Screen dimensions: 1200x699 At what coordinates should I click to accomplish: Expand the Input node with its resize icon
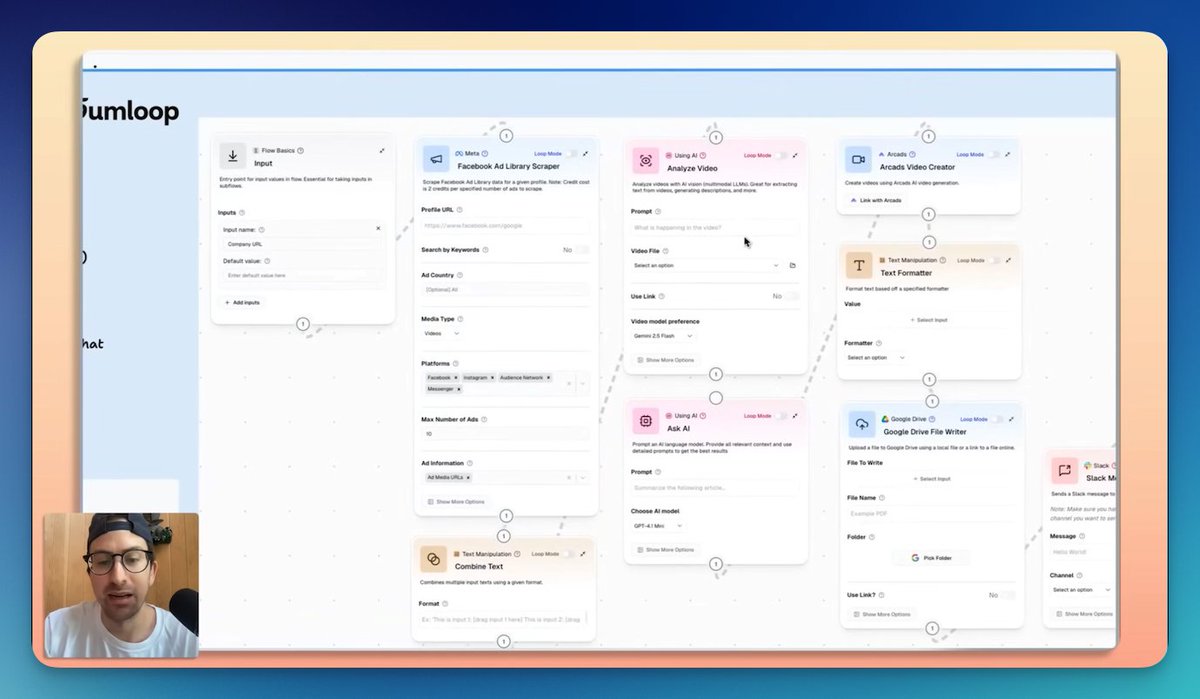click(x=382, y=150)
